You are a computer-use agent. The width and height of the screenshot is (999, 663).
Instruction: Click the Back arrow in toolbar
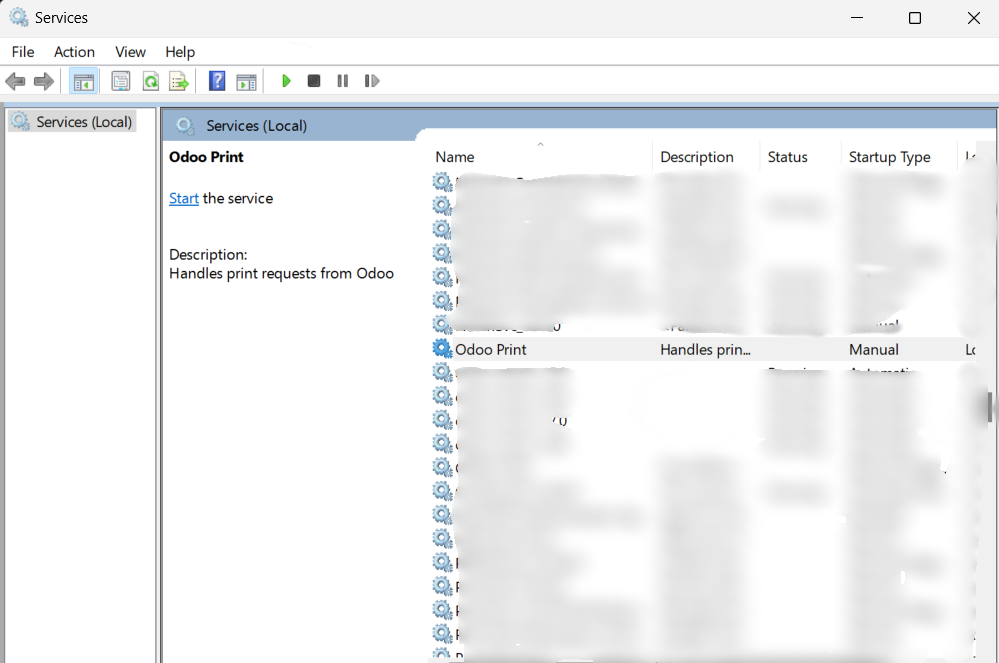pos(15,81)
